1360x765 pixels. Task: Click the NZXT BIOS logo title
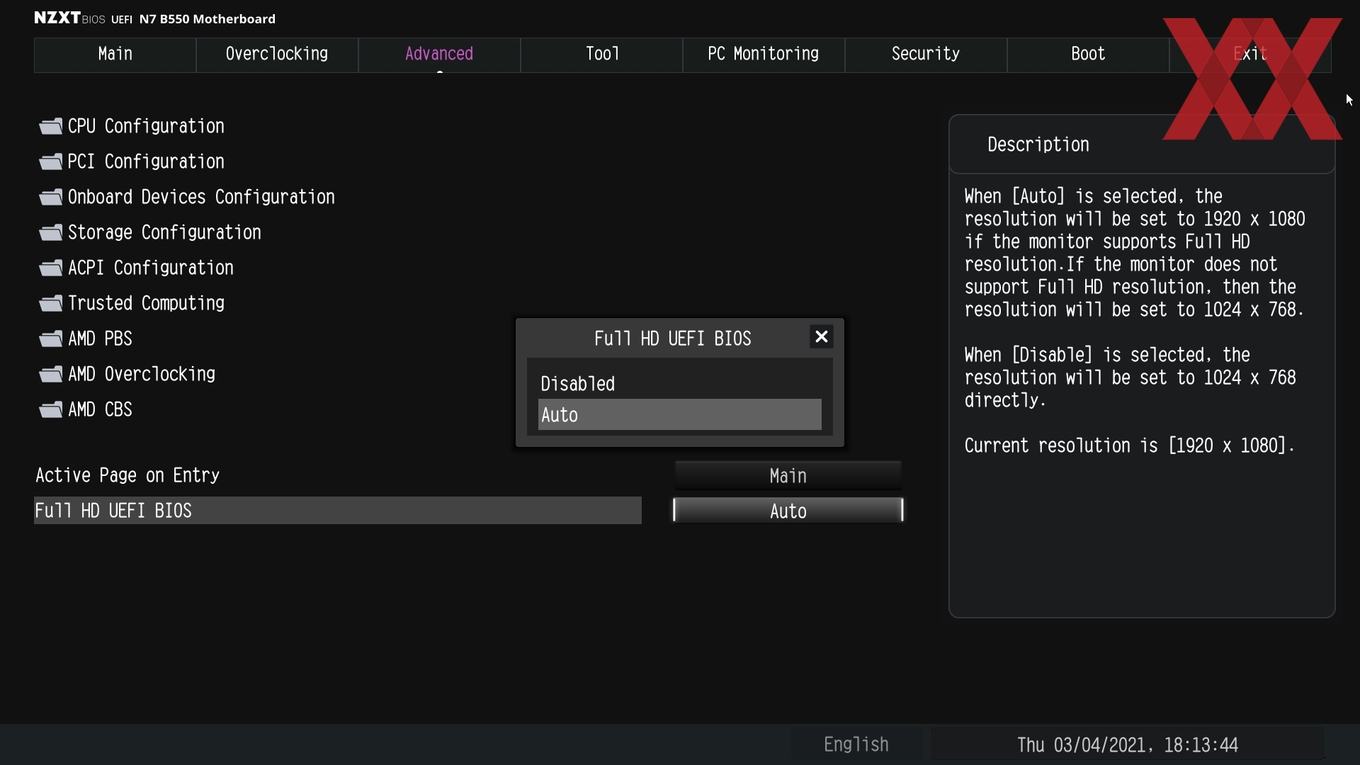click(x=155, y=18)
